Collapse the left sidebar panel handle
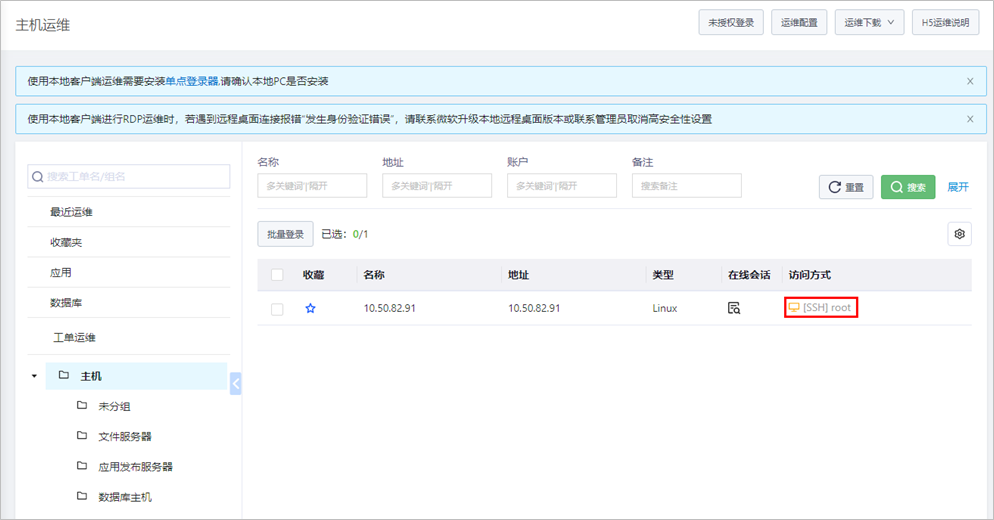Viewport: 994px width, 520px height. [x=236, y=383]
